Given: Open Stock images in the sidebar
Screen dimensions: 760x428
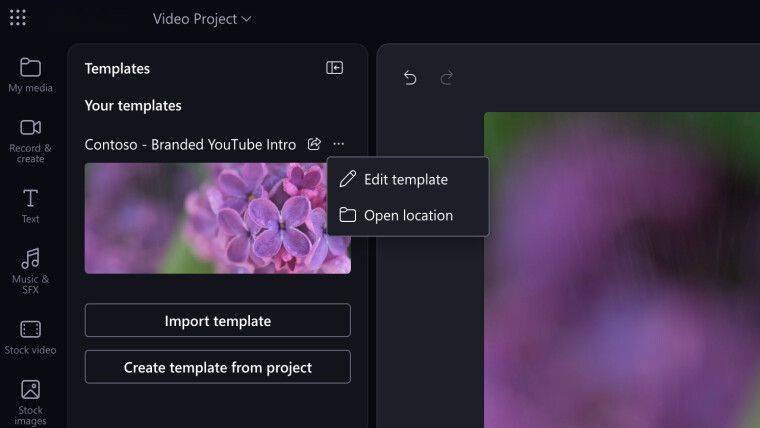Looking at the screenshot, I should pyautogui.click(x=30, y=402).
